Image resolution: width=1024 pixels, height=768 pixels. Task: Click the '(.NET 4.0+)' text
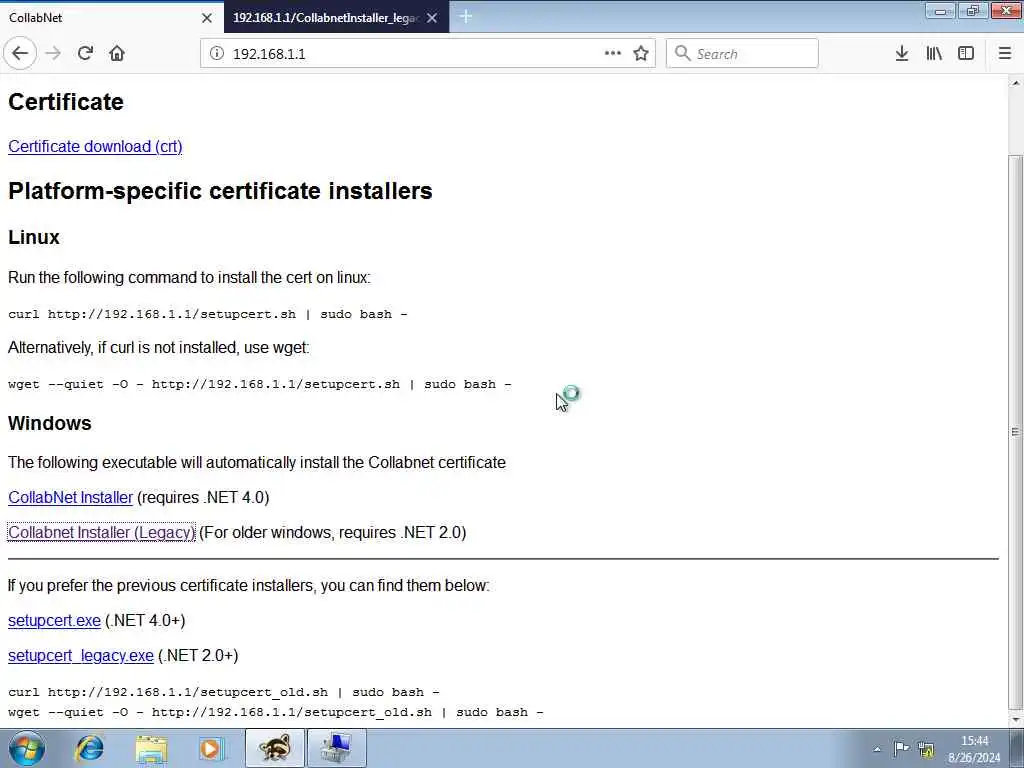click(x=145, y=620)
